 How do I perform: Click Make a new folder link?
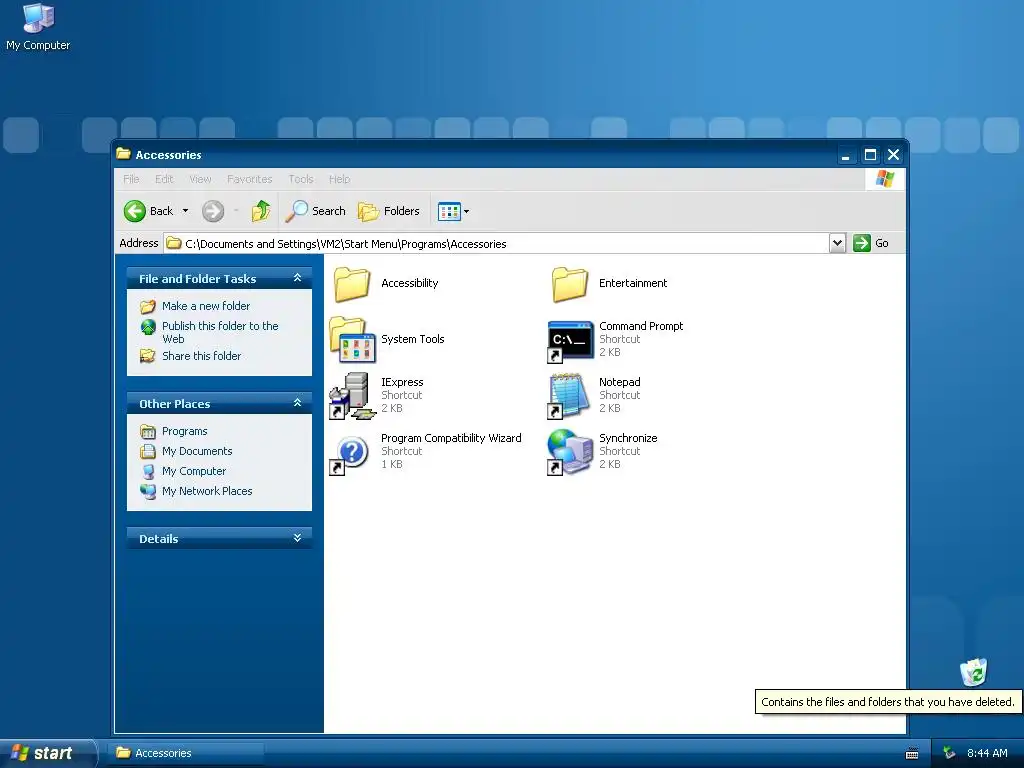point(206,306)
